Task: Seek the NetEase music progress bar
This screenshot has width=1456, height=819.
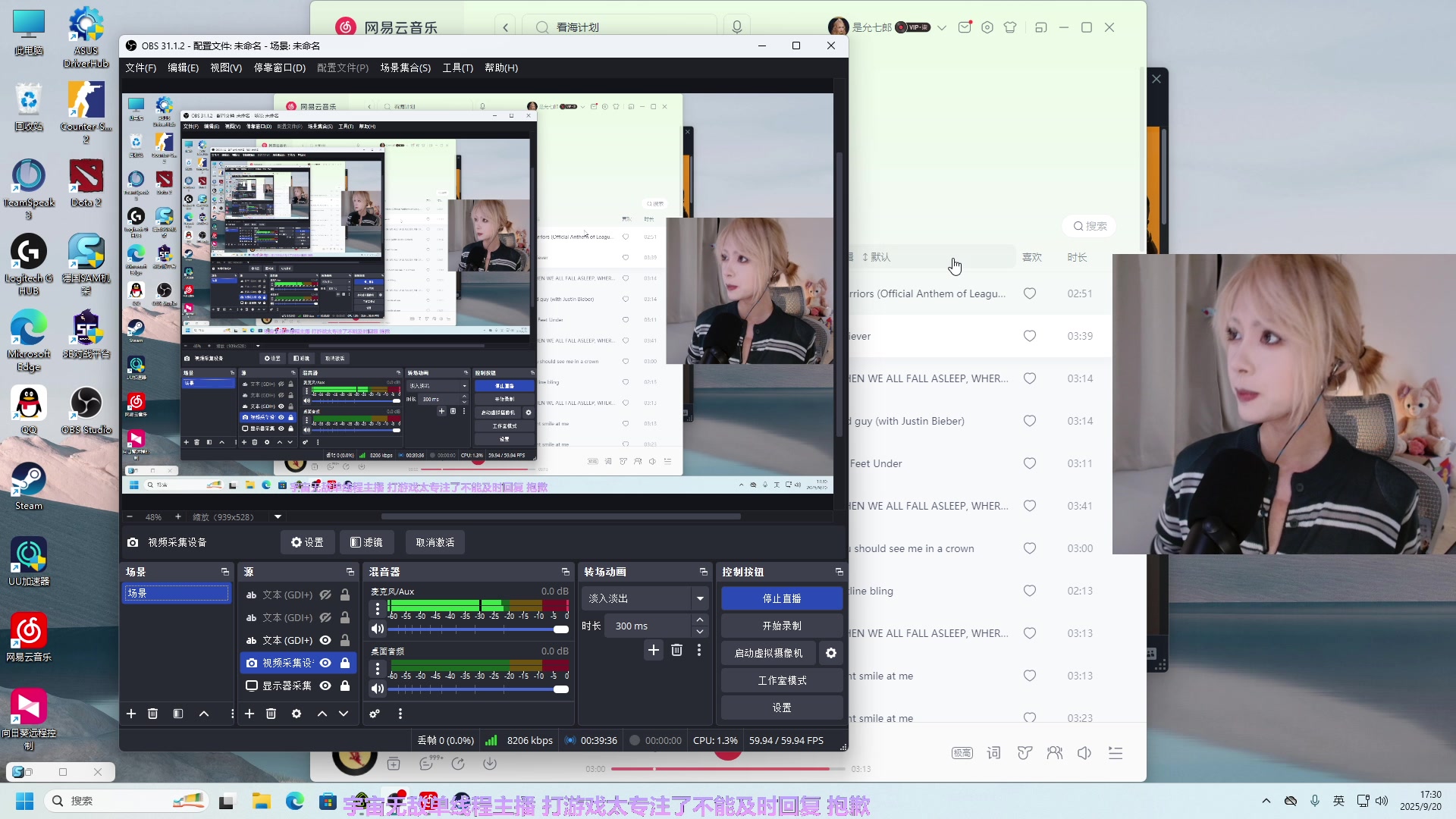Action: coord(728,768)
